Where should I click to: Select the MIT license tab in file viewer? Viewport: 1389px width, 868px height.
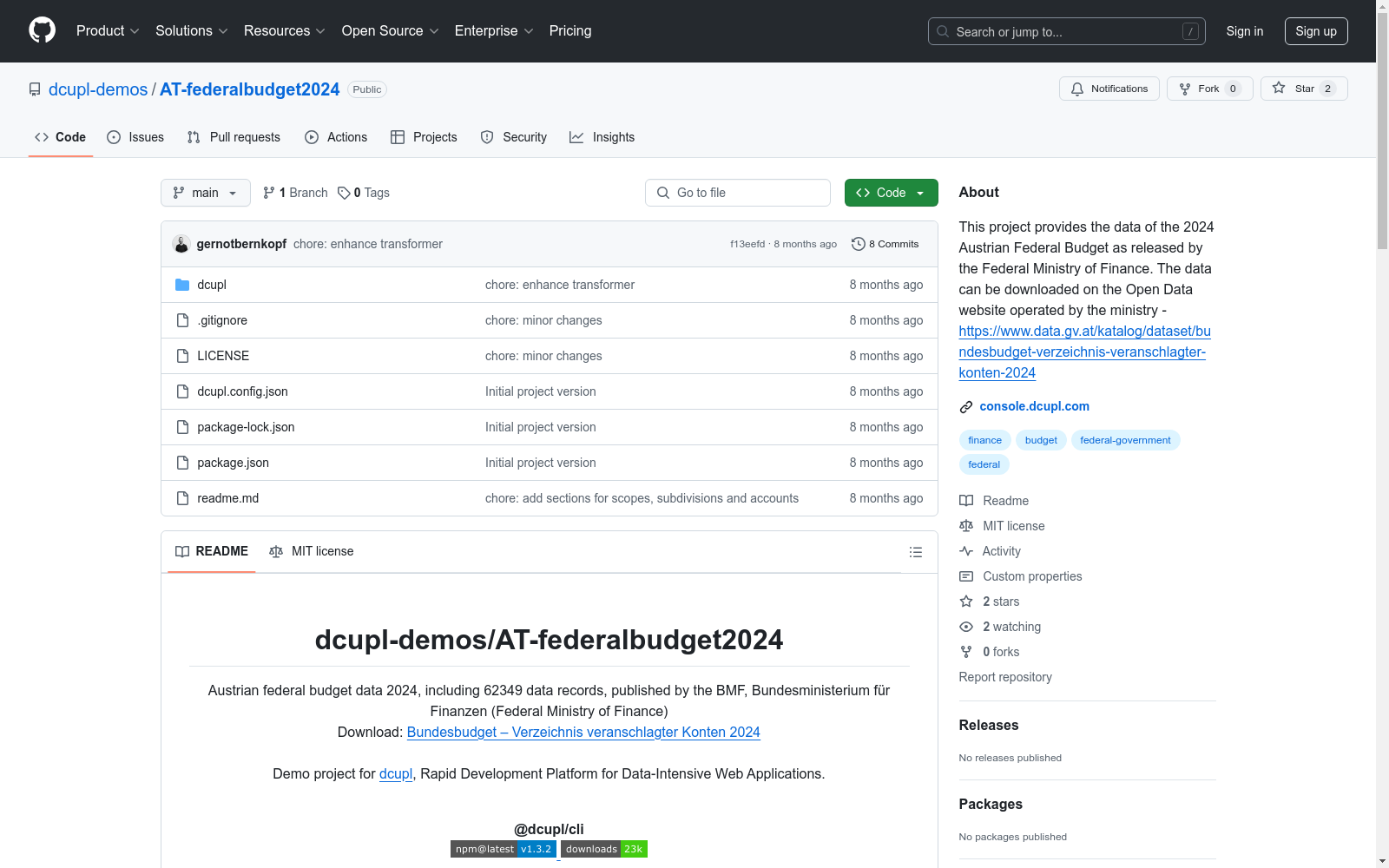pyautogui.click(x=312, y=551)
